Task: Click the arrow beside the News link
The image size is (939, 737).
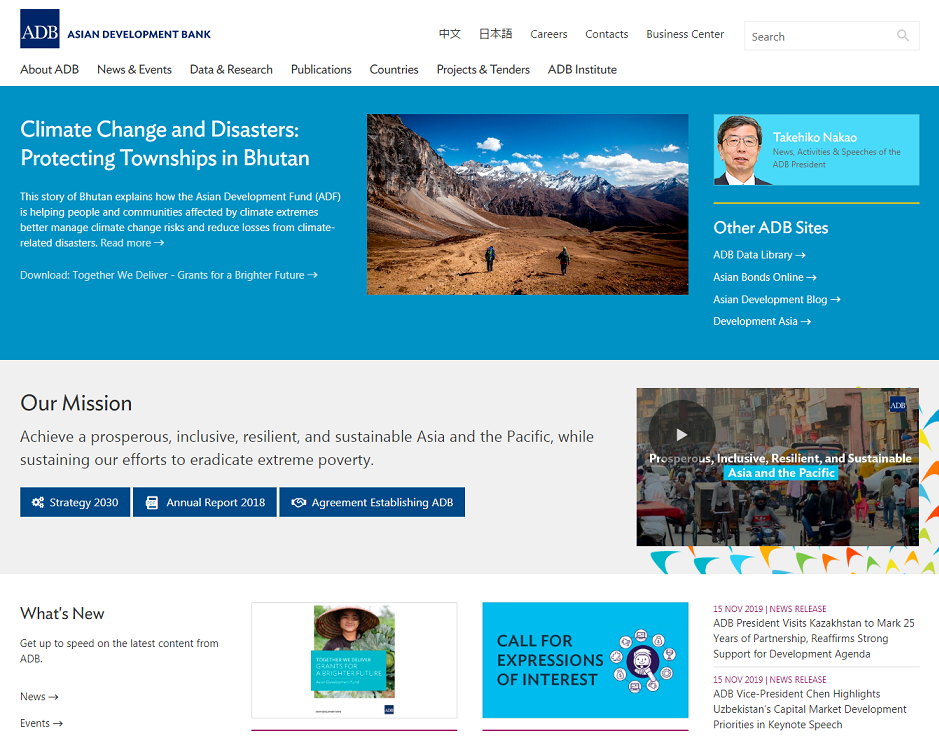Action: click(53, 697)
